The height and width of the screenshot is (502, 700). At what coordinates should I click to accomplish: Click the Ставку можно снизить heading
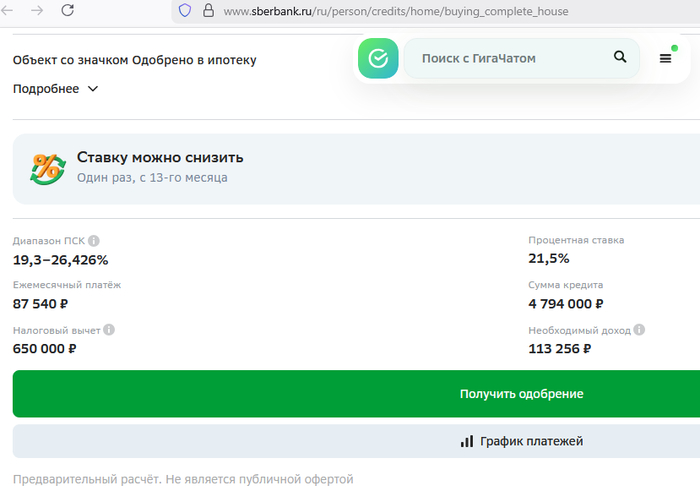(x=160, y=158)
